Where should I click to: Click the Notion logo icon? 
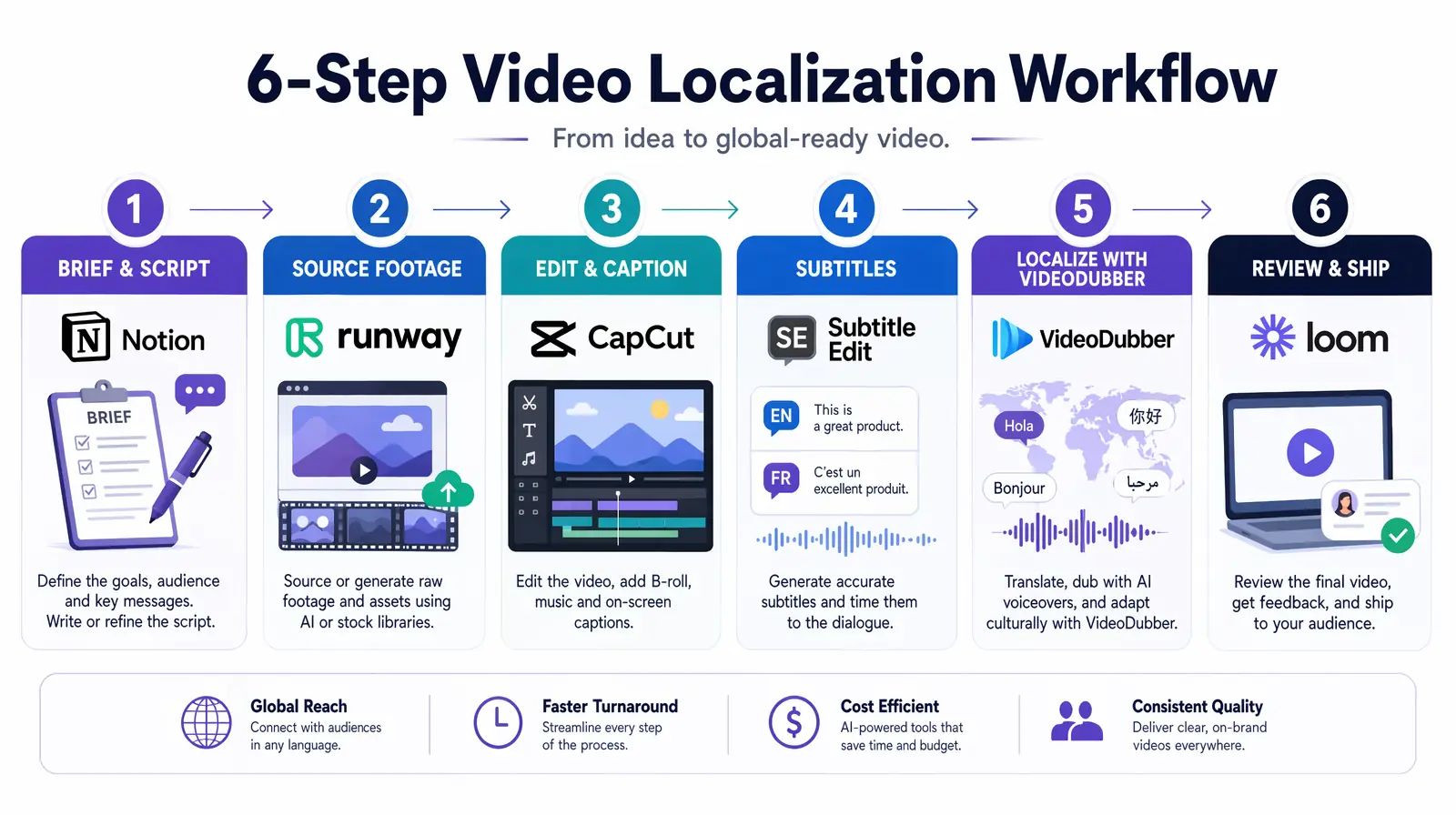(86, 337)
